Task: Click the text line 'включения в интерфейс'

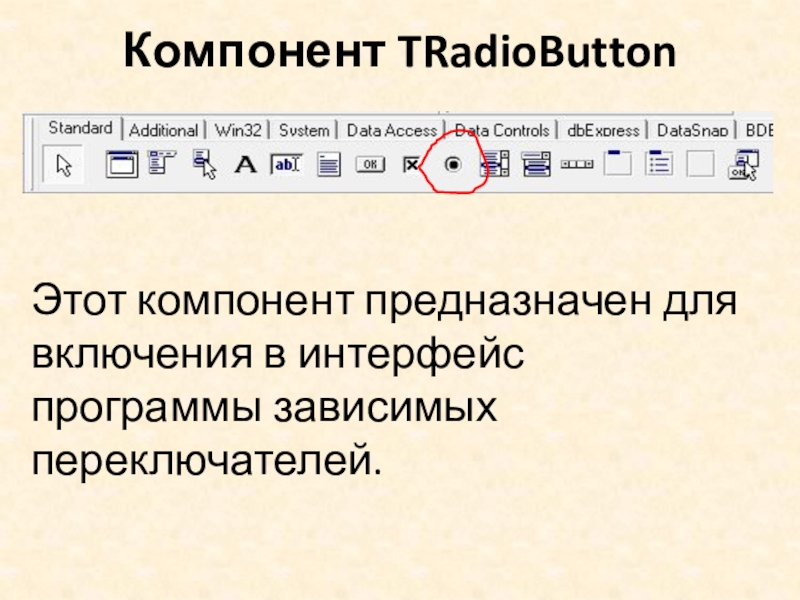Action: [x=278, y=354]
